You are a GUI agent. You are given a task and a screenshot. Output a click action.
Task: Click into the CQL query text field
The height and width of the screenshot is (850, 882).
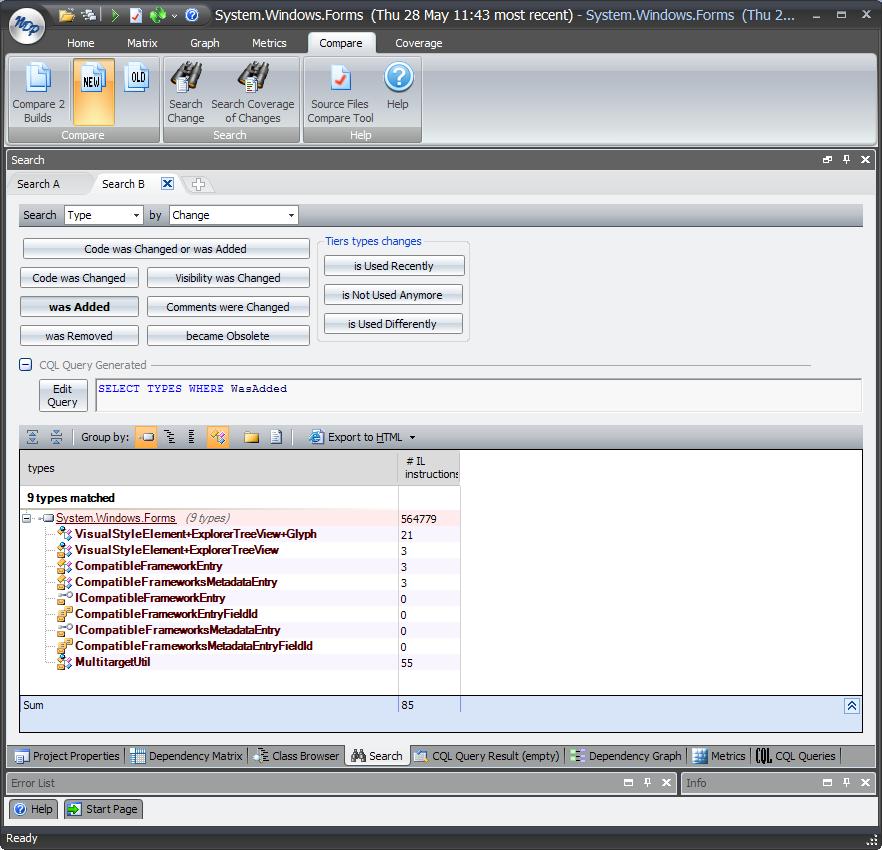point(478,395)
